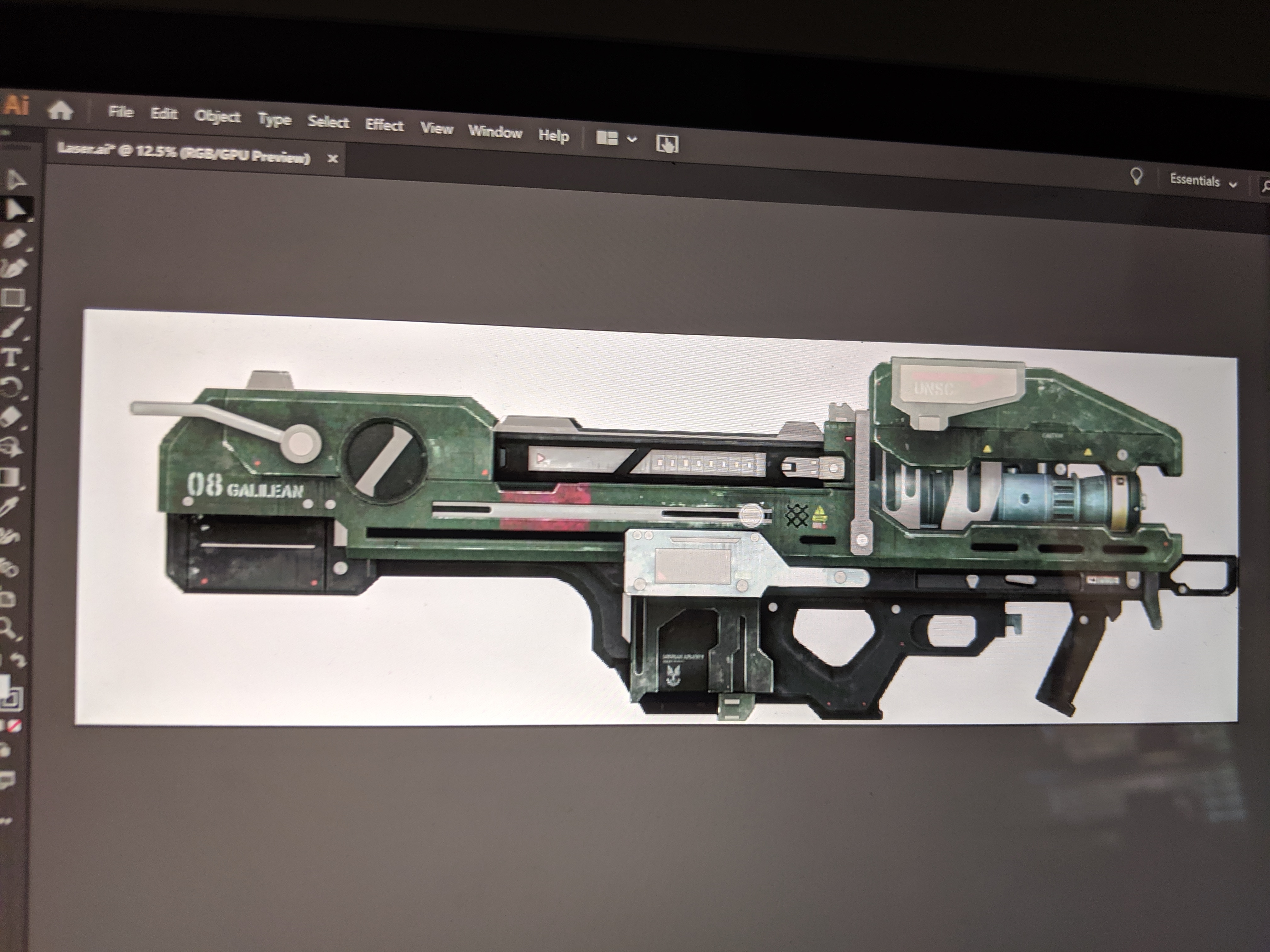
Task: Open the drawing modes icon
Action: pyautogui.click(x=6, y=750)
